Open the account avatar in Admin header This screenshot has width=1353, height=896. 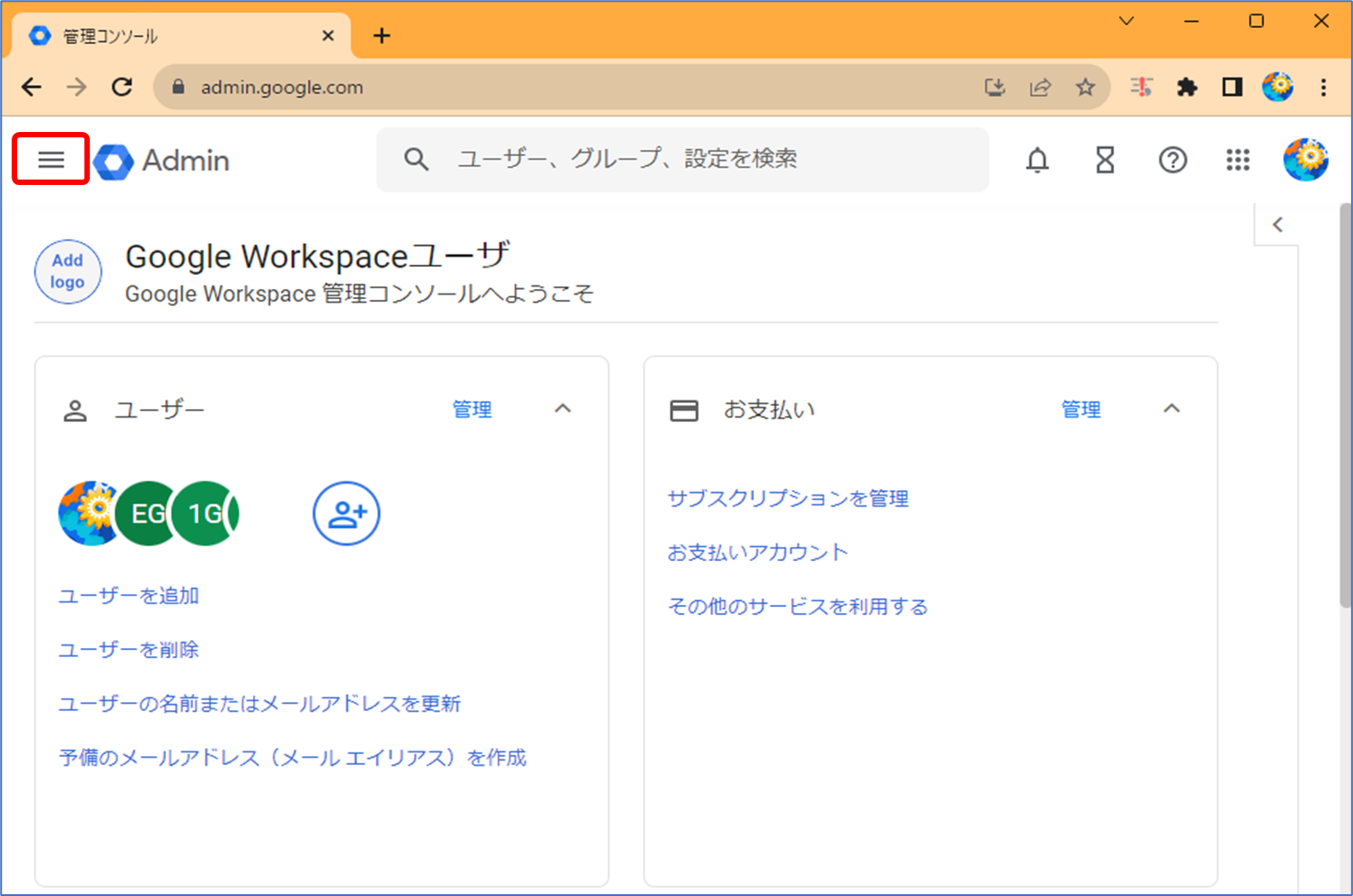click(x=1305, y=160)
